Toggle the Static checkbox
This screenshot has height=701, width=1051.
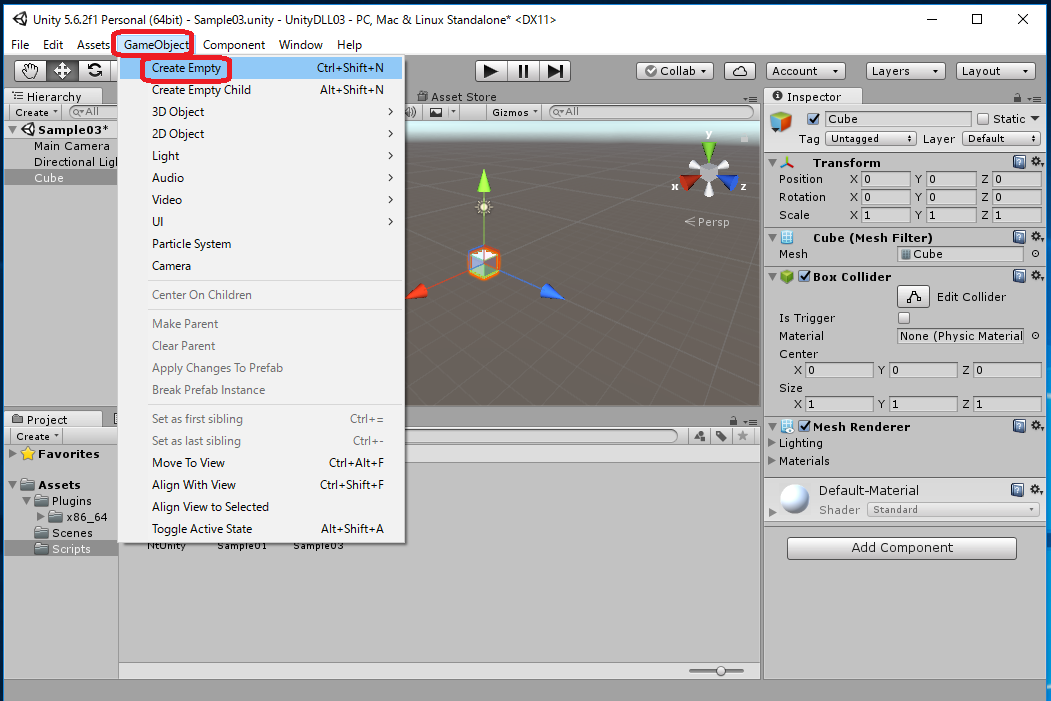pos(982,119)
